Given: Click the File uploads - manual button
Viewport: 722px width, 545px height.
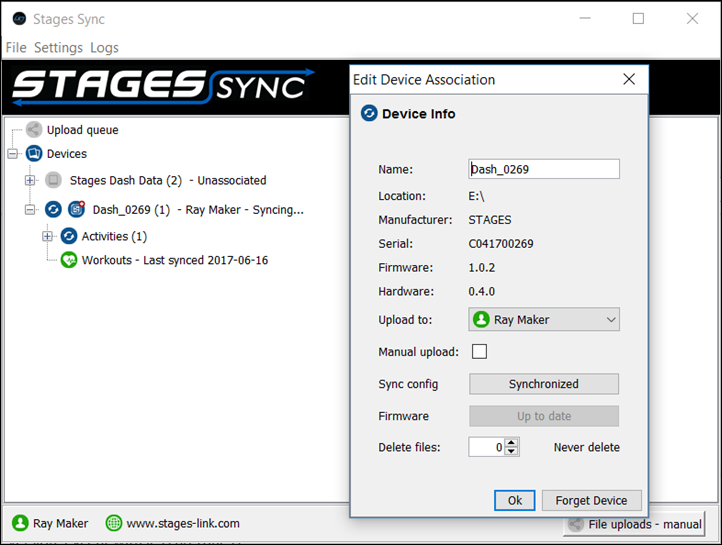Looking at the screenshot, I should click(x=638, y=523).
